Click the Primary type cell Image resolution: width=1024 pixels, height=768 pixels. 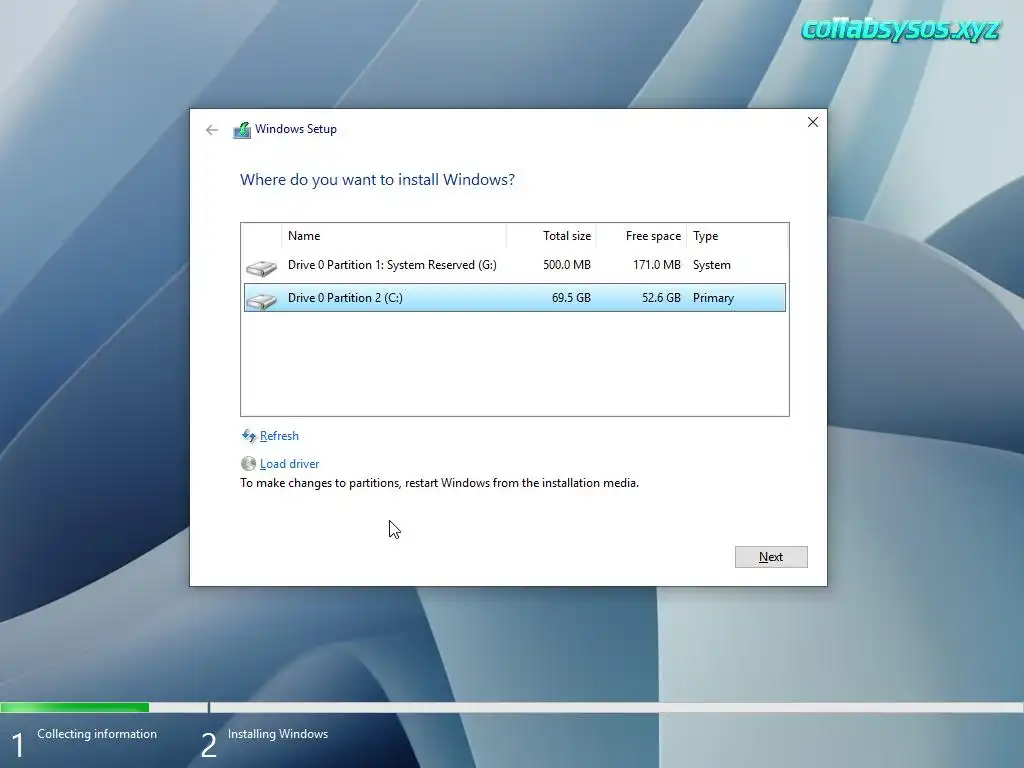(713, 298)
